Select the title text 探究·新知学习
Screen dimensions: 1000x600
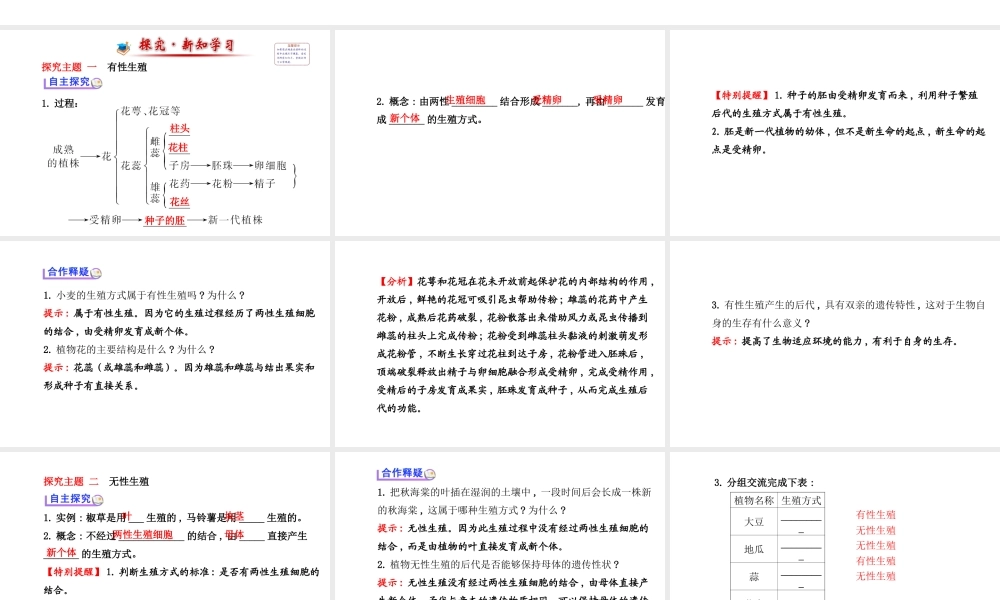pos(187,45)
